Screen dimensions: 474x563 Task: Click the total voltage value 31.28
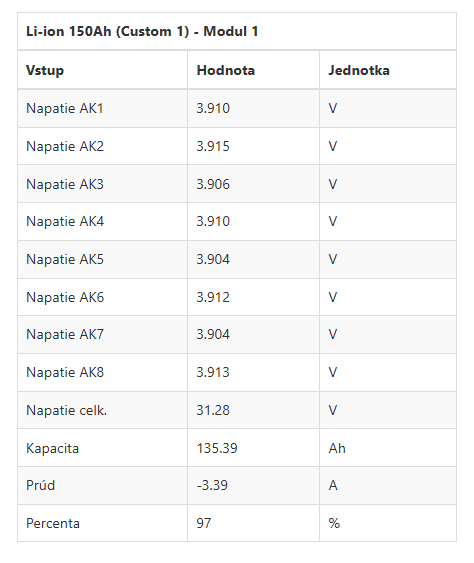(213, 410)
